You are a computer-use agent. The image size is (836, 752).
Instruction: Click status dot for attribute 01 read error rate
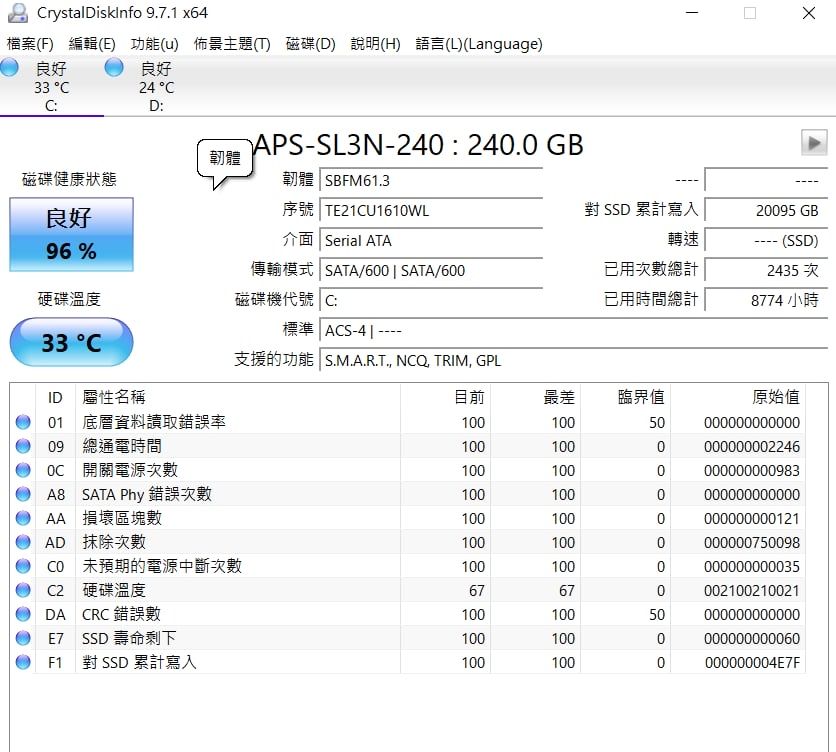(23, 423)
